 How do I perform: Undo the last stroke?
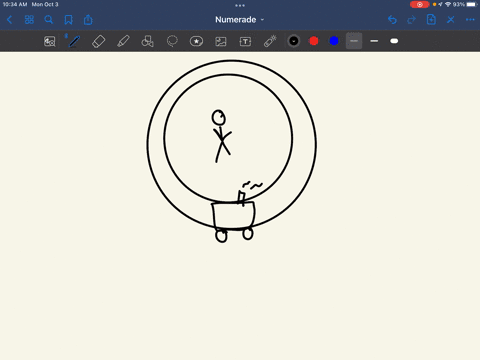tap(392, 20)
